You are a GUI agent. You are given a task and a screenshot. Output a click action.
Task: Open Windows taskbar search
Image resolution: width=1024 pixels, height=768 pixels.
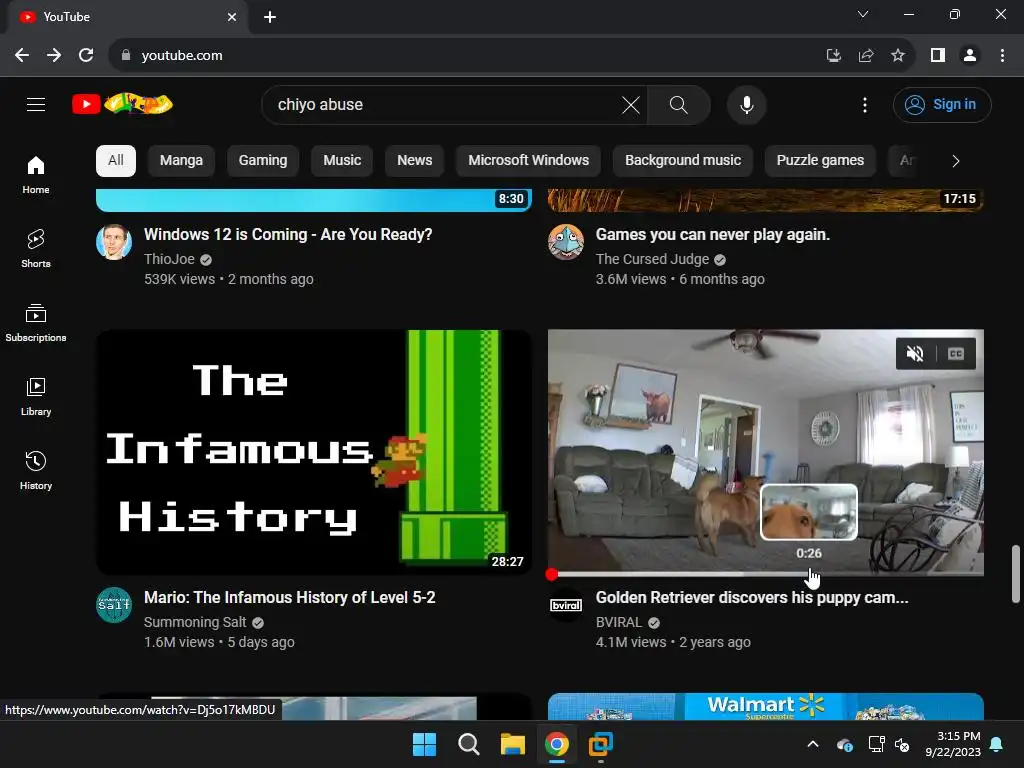point(468,744)
